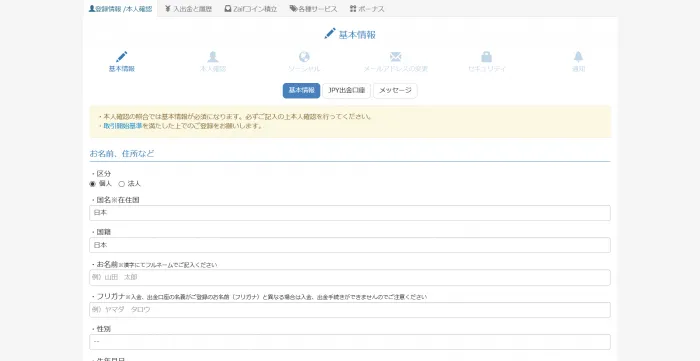Click the lock icon for セキュリティ
This screenshot has height=361, width=700.
(x=487, y=57)
